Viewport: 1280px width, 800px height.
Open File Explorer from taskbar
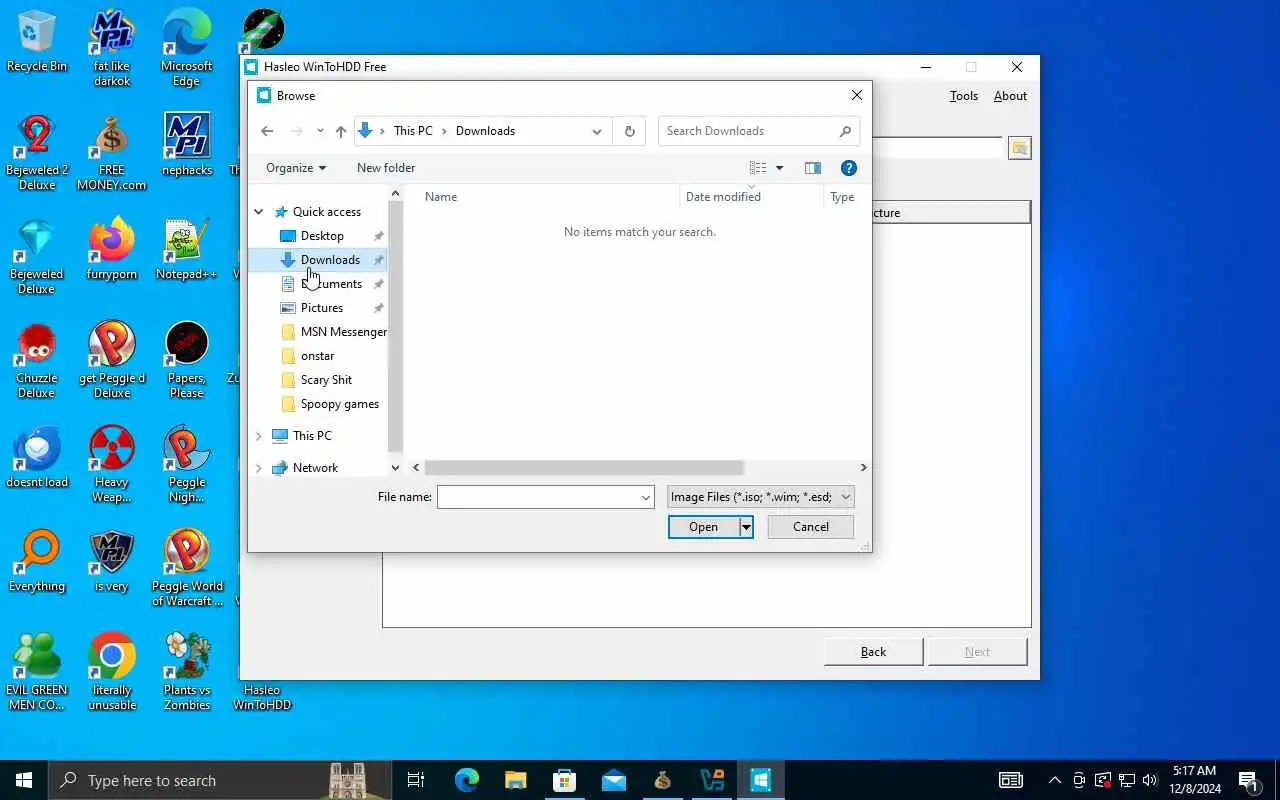(515, 780)
